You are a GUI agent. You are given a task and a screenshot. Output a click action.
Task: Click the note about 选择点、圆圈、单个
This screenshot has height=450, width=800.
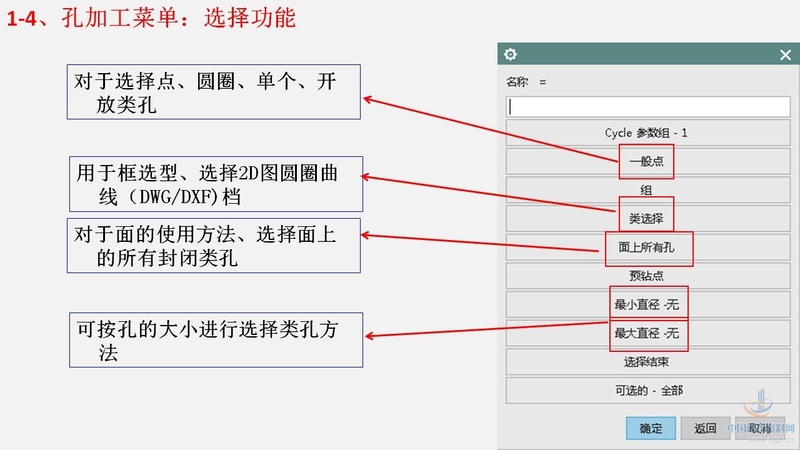pyautogui.click(x=214, y=92)
